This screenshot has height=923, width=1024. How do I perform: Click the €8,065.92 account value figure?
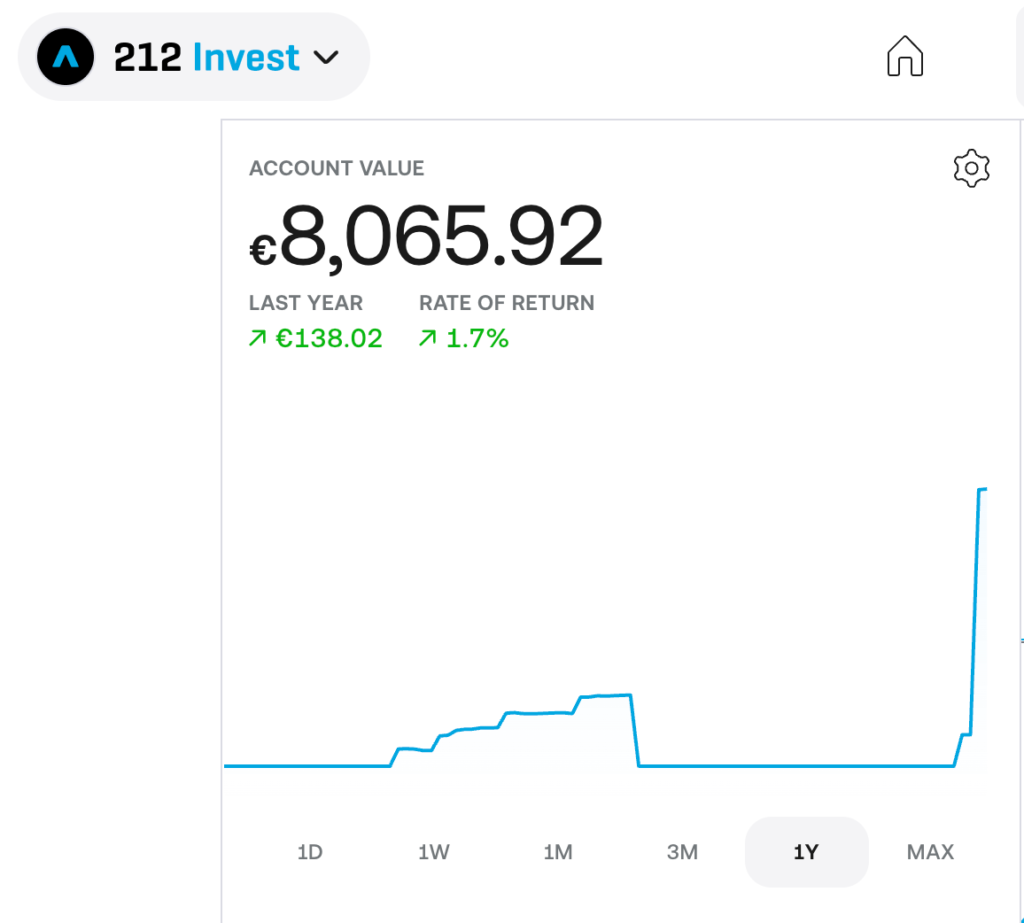[427, 238]
